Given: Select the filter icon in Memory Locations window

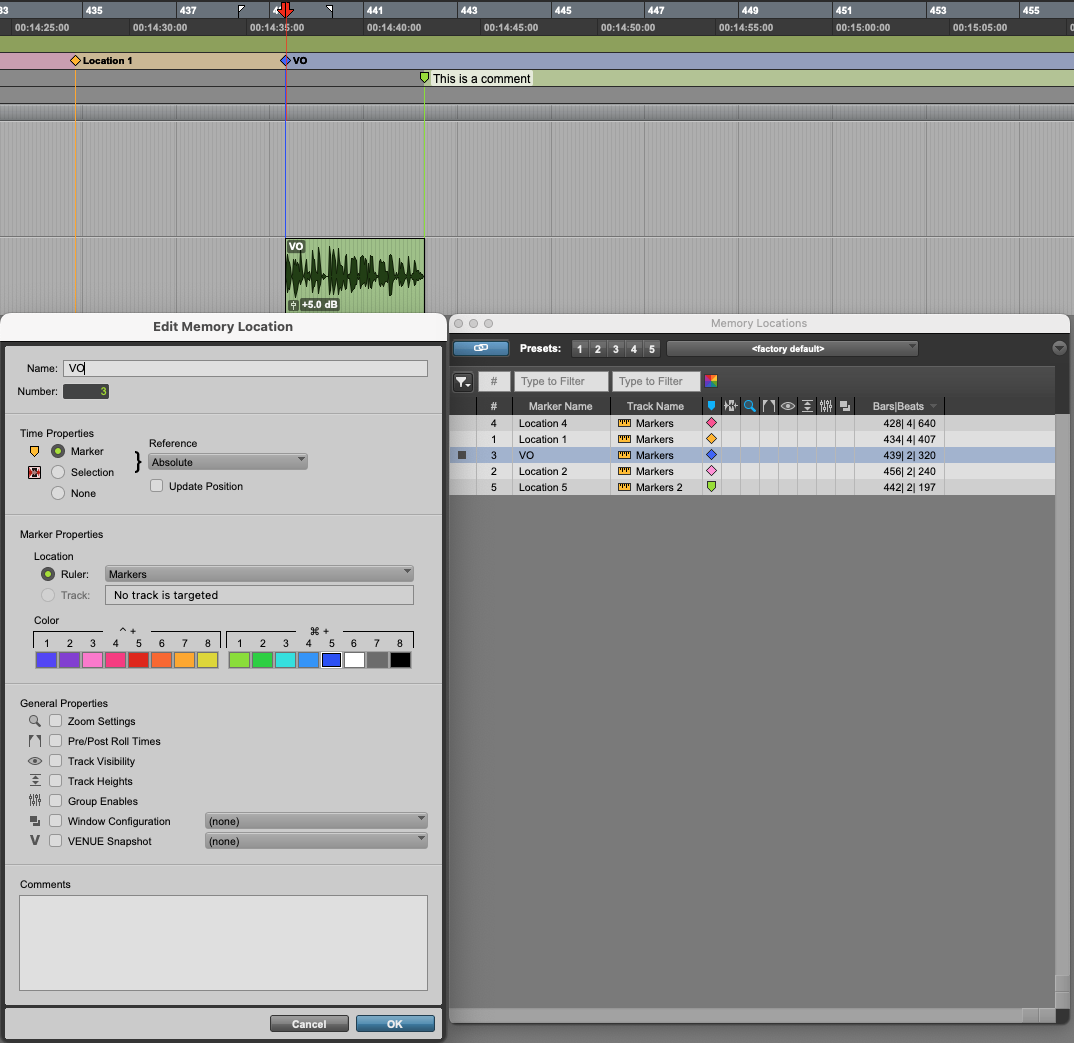Looking at the screenshot, I should pos(463,381).
